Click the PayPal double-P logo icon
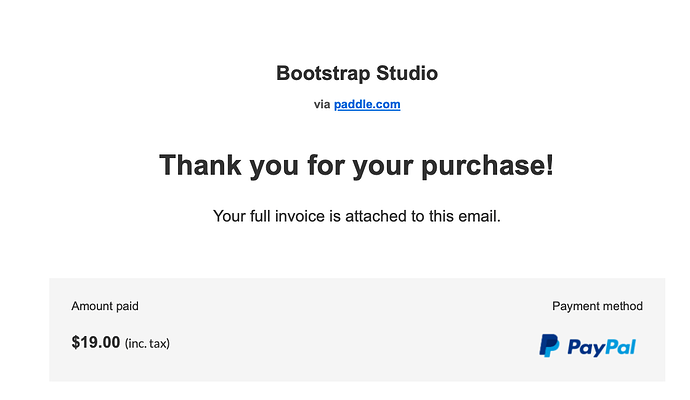The height and width of the screenshot is (400, 690). tap(549, 346)
